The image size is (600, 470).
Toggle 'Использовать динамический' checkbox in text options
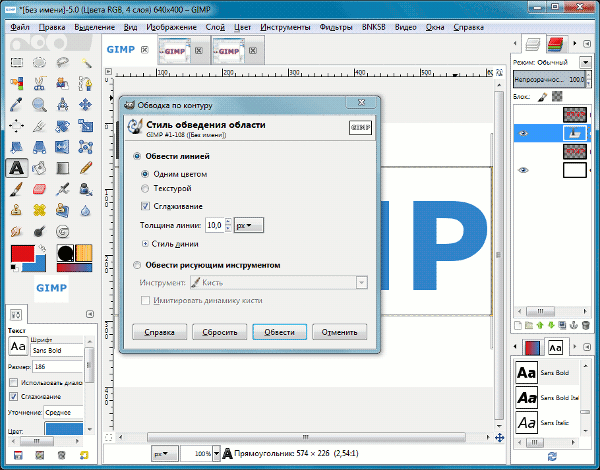tap(13, 382)
